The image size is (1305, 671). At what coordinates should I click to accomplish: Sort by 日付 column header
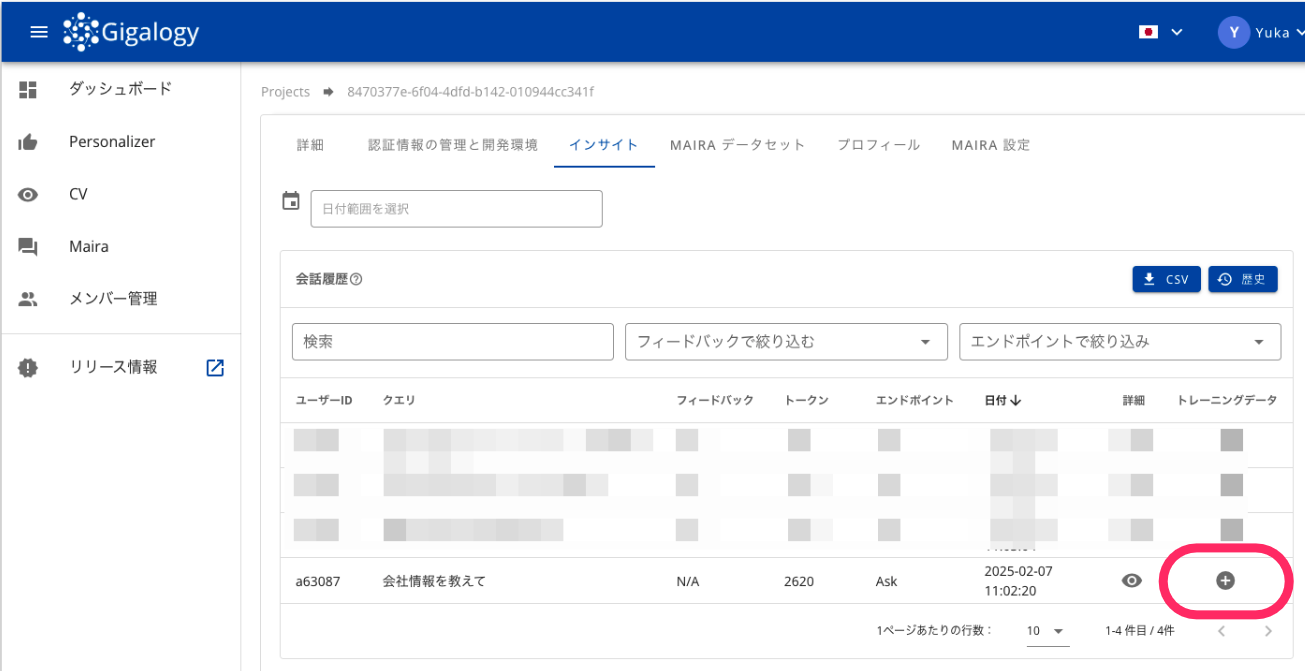pos(1002,400)
